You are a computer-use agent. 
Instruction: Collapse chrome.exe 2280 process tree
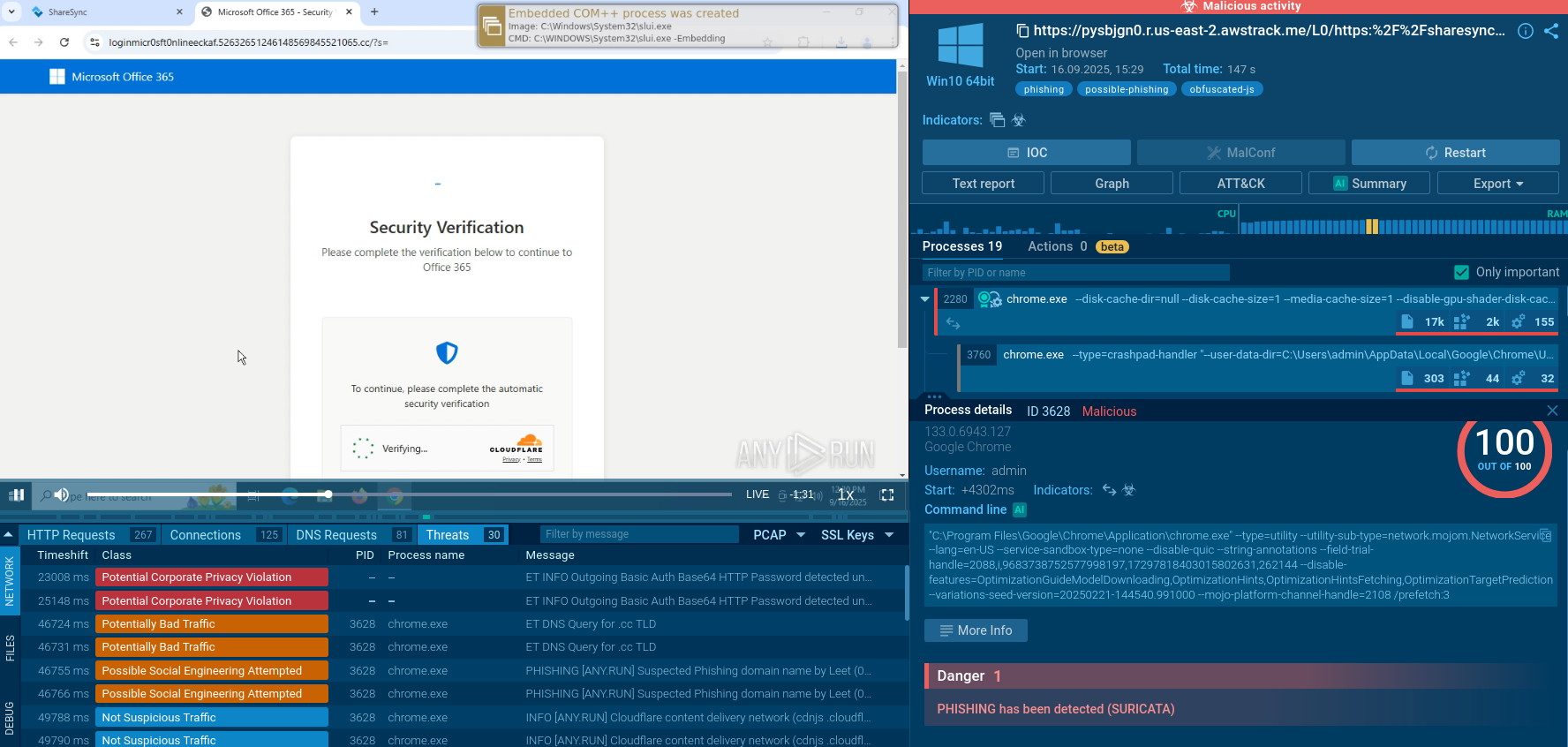[924, 299]
